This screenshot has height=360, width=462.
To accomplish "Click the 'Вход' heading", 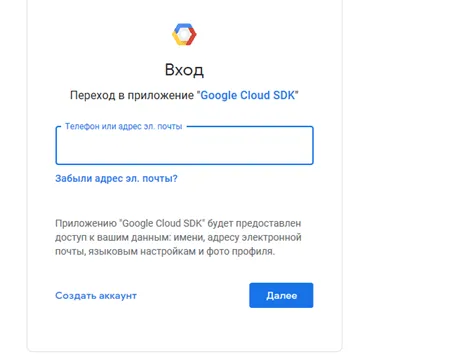I will (184, 70).
